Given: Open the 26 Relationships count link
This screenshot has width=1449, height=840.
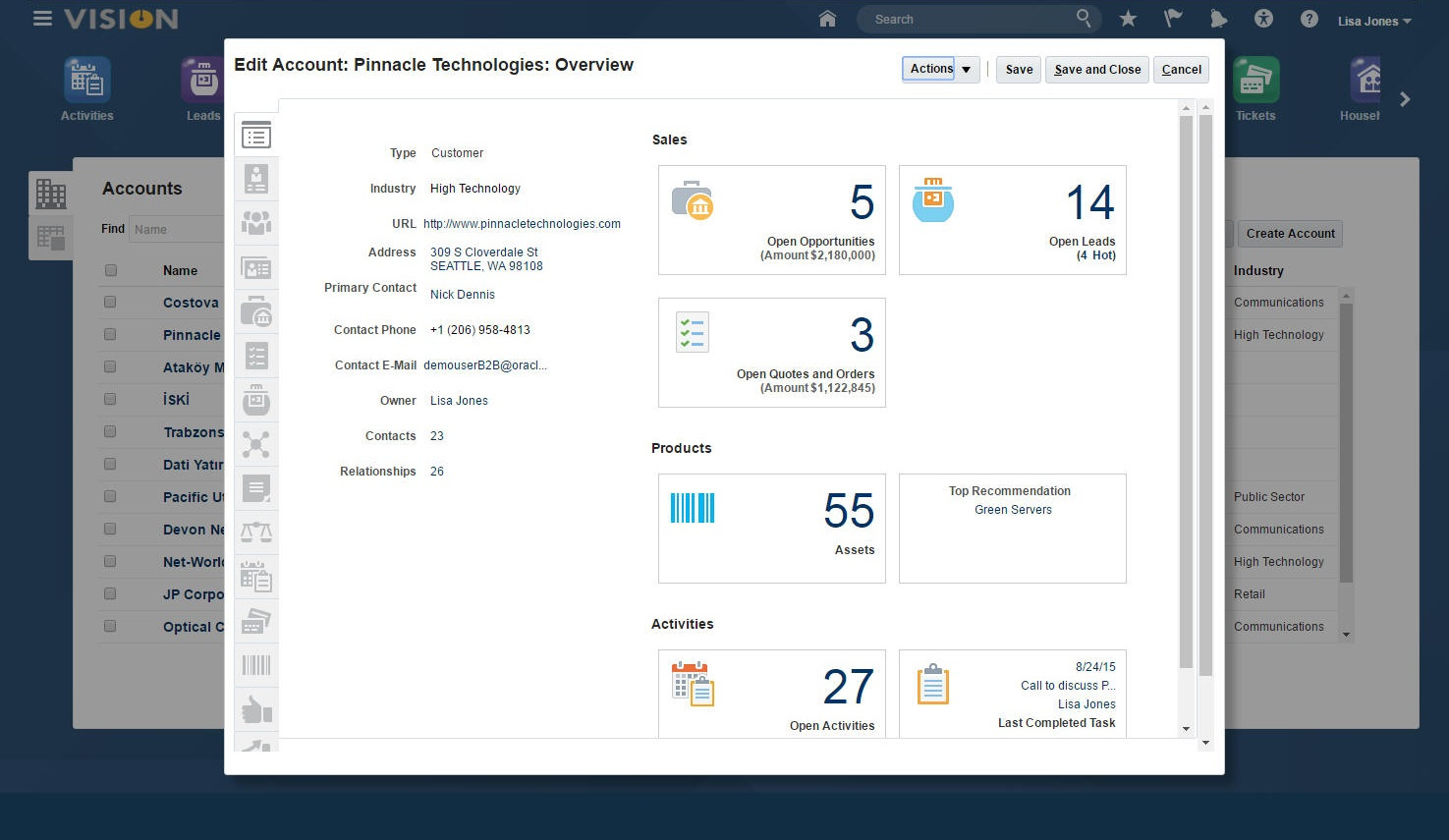Looking at the screenshot, I should click(437, 472).
